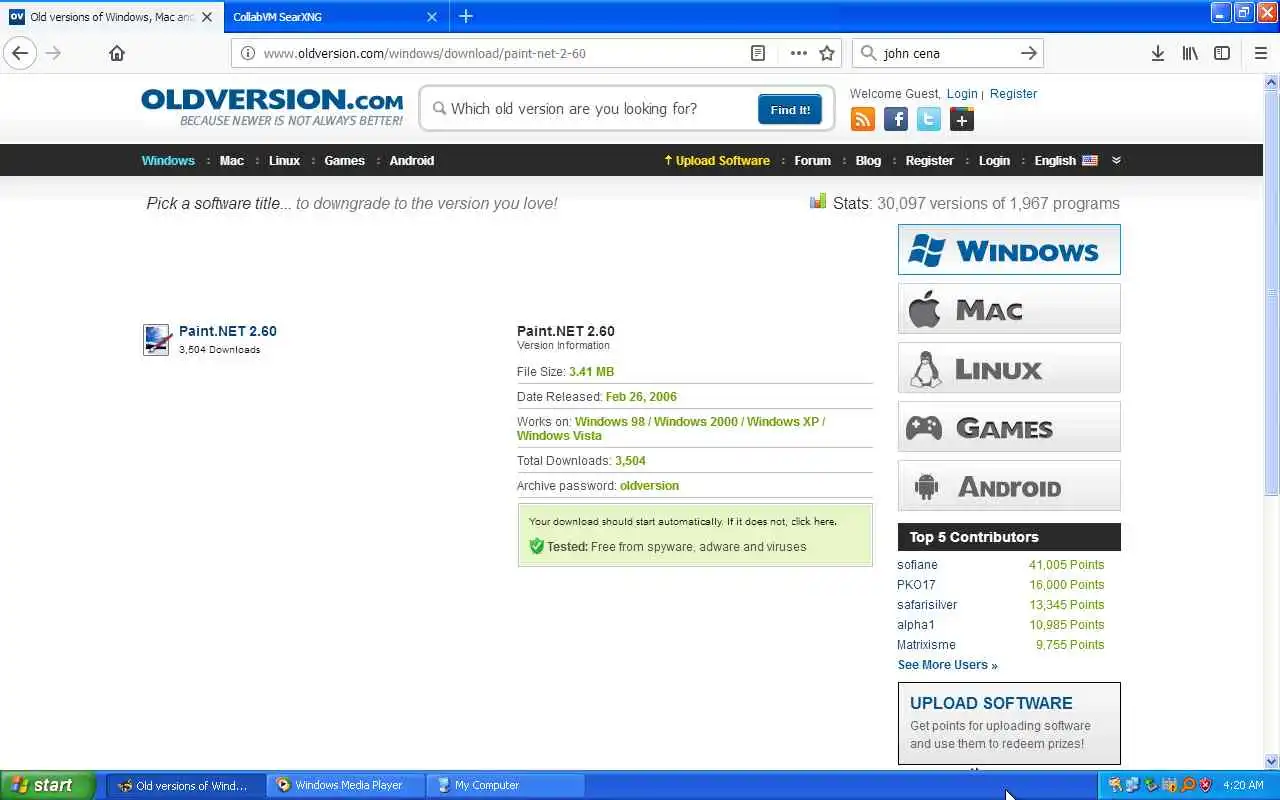
Task: Go back with the browser back arrow
Action: 20,54
